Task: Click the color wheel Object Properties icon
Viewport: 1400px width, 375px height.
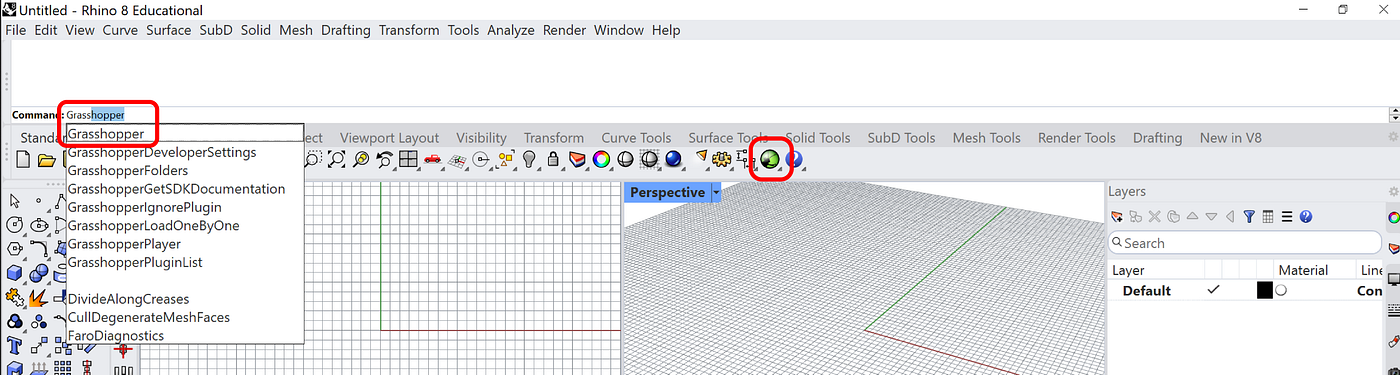Action: pyautogui.click(x=601, y=159)
